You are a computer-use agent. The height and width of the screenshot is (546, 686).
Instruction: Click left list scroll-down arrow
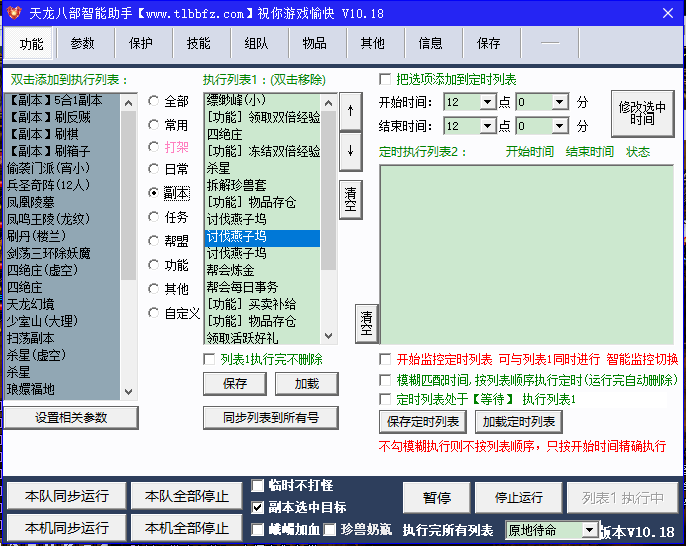(x=128, y=391)
